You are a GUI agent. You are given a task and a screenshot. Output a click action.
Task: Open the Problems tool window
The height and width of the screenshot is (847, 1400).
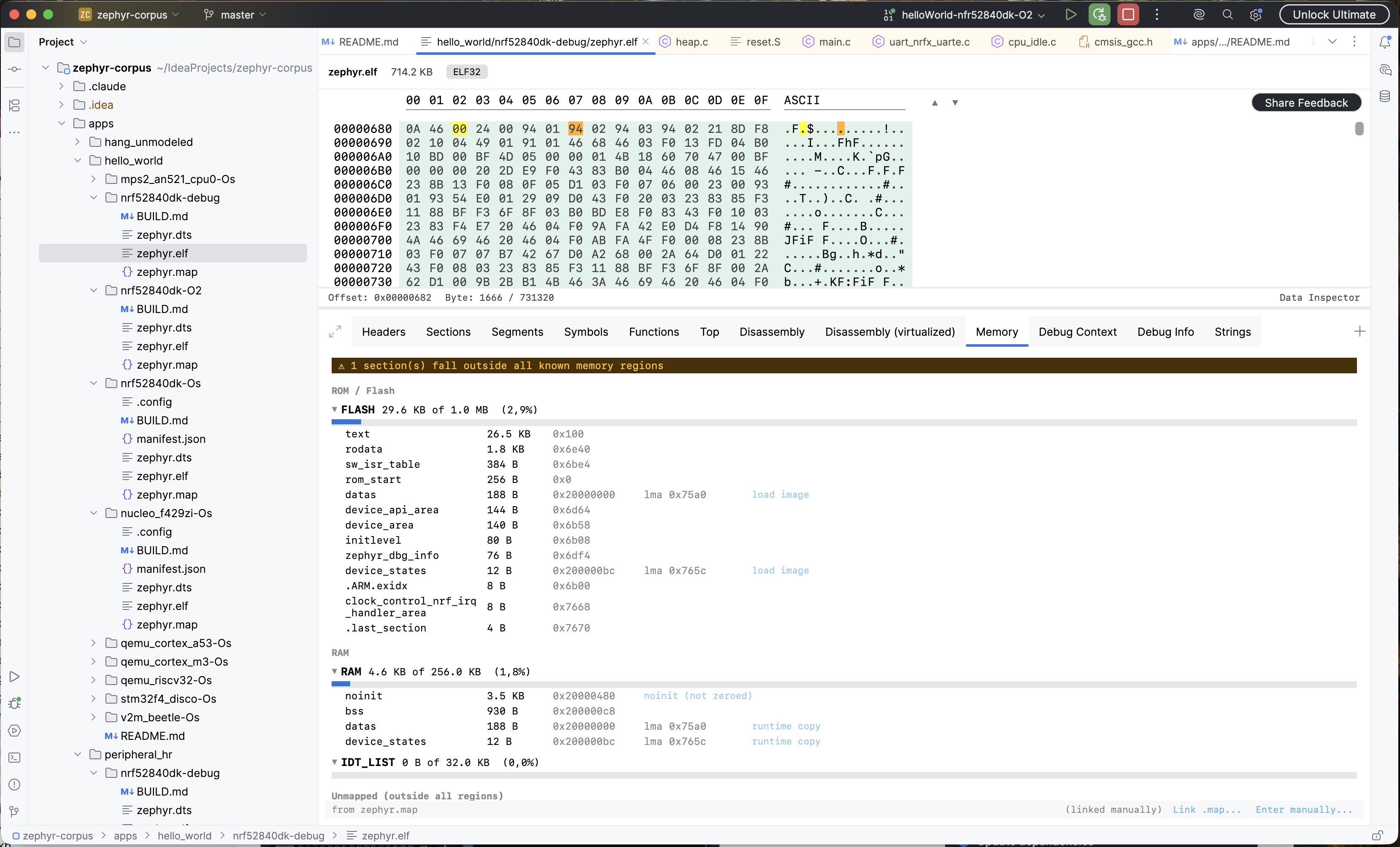14,785
